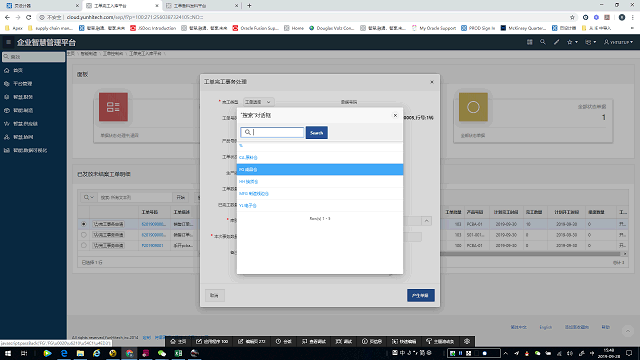
Task: Open the second sidebar item with gear icon
Action: point(33,84)
